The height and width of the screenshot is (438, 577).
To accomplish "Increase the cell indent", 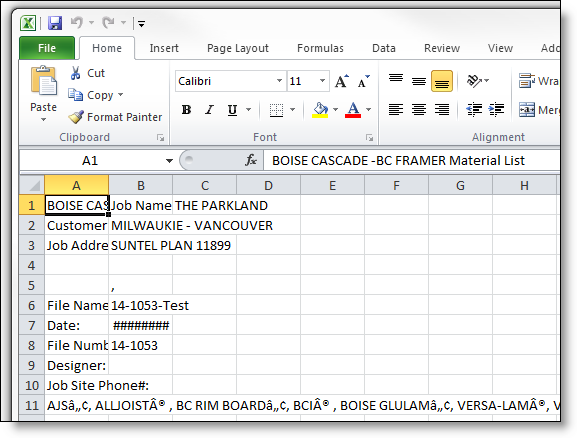I will click(496, 110).
